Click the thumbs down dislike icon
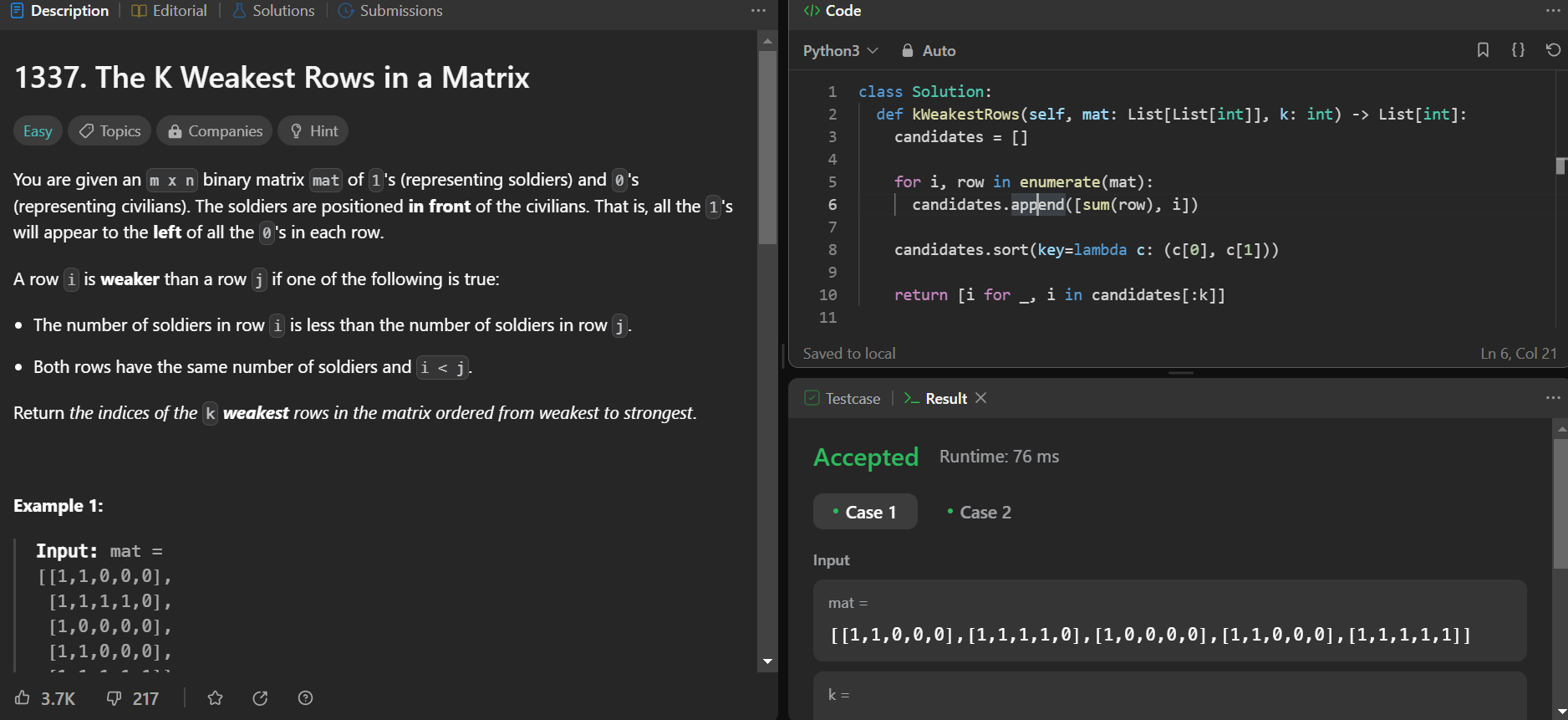The width and height of the screenshot is (1568, 720). pyautogui.click(x=115, y=698)
